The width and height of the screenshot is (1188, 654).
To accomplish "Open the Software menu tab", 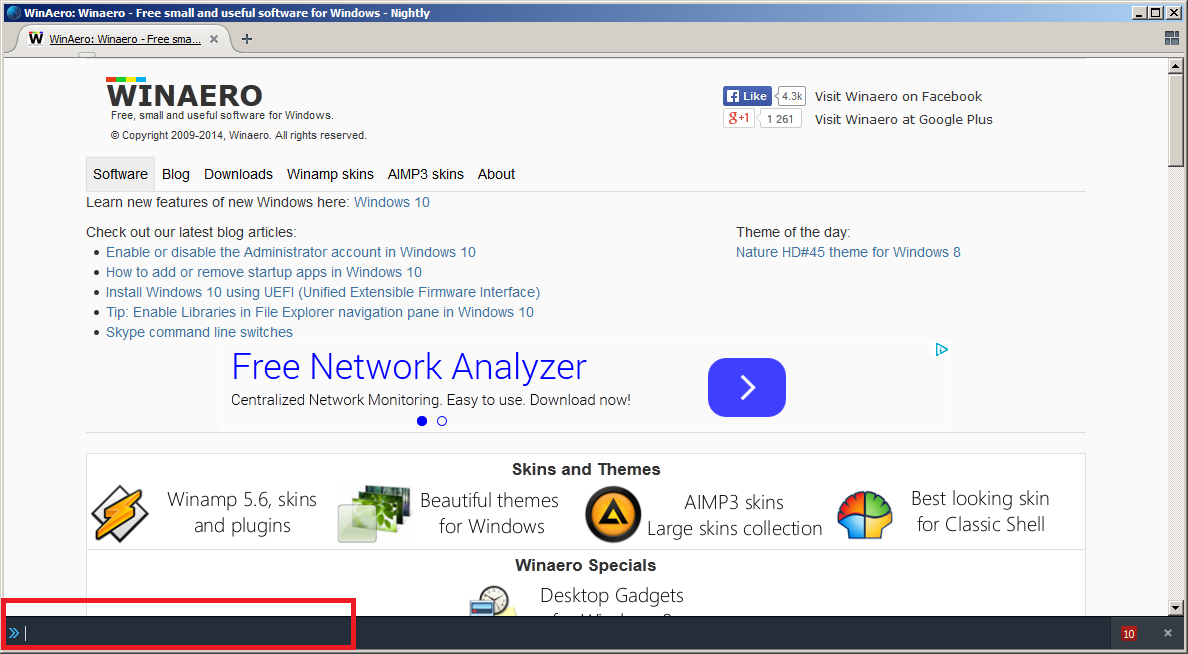I will (120, 174).
